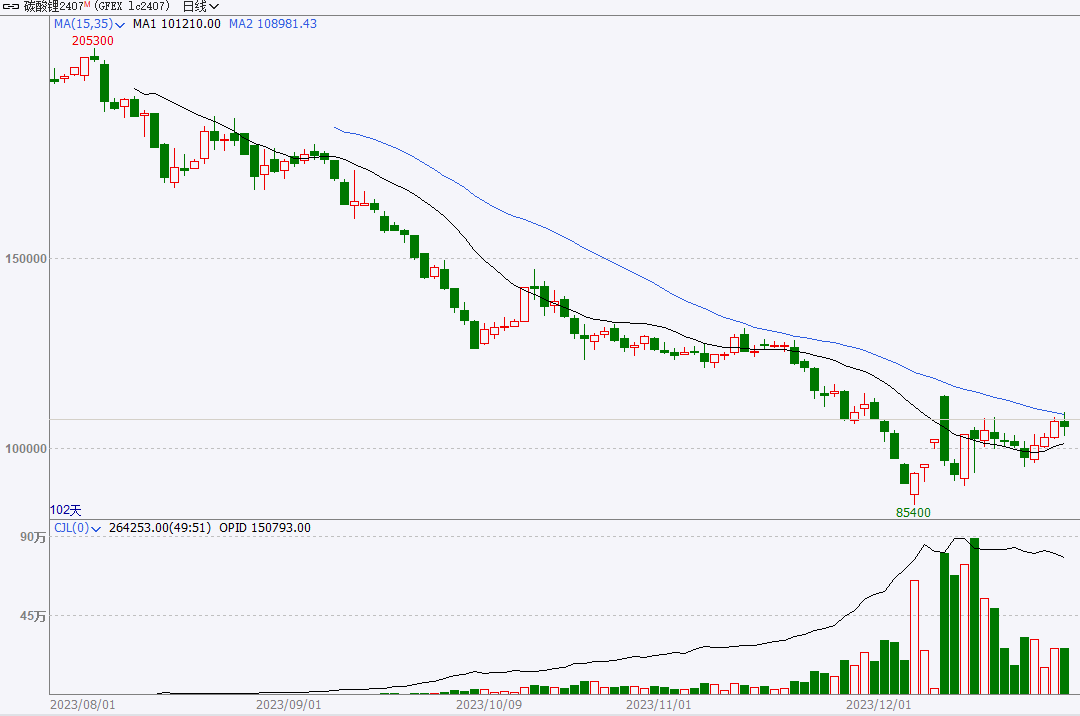Click the 2023/08/01 date marker
This screenshot has height=716, width=1080.
(83, 705)
